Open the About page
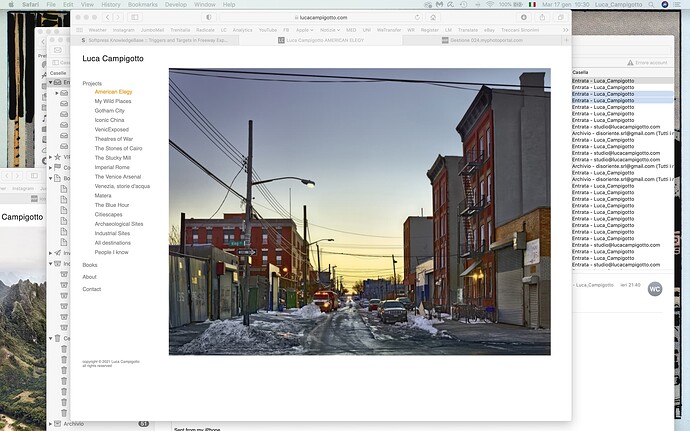 click(89, 277)
